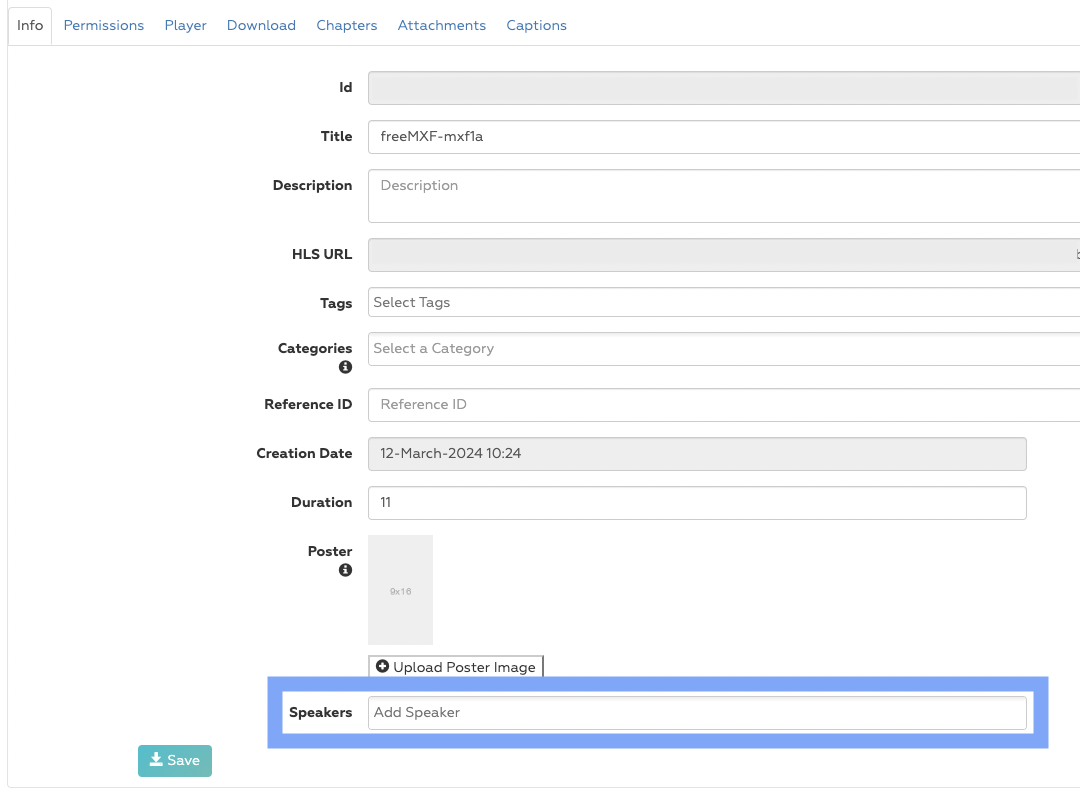Click the HLS URL field

(724, 255)
